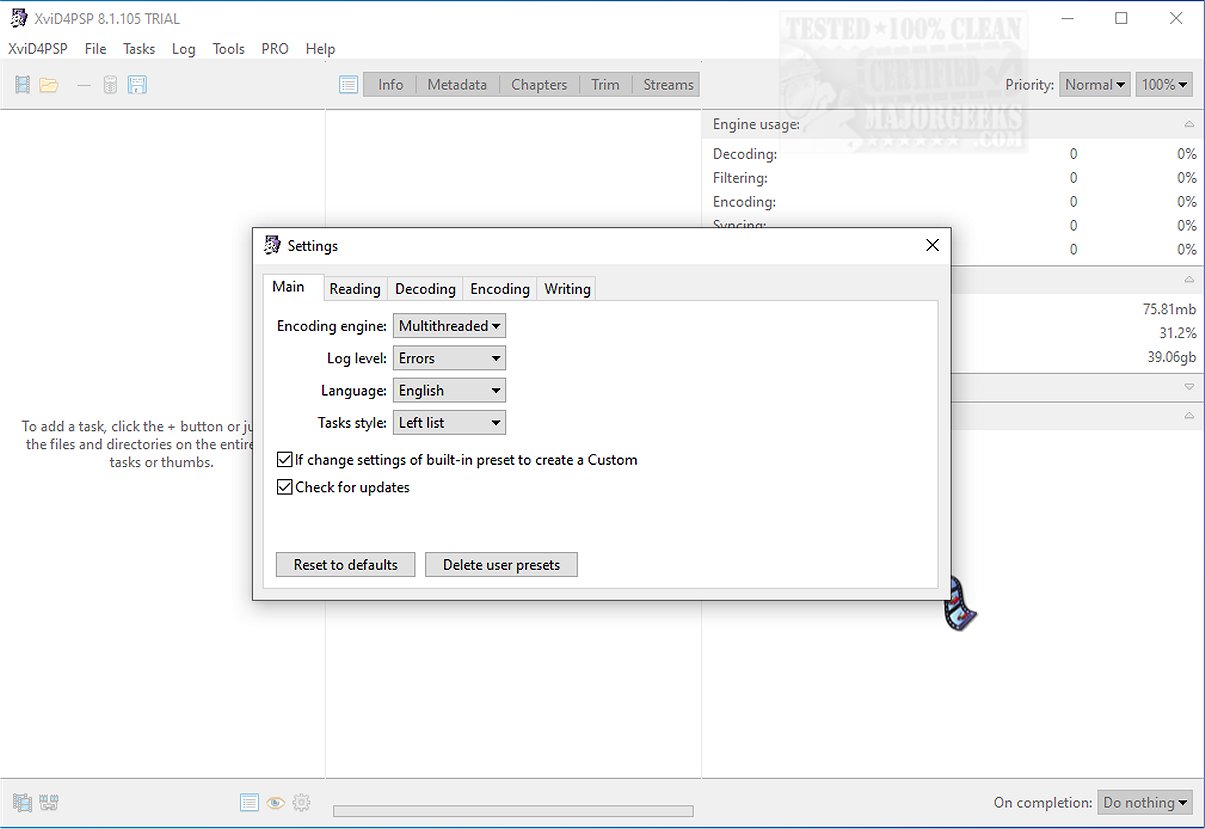This screenshot has width=1205, height=829.
Task: Switch to the Reading settings tab
Action: [355, 289]
